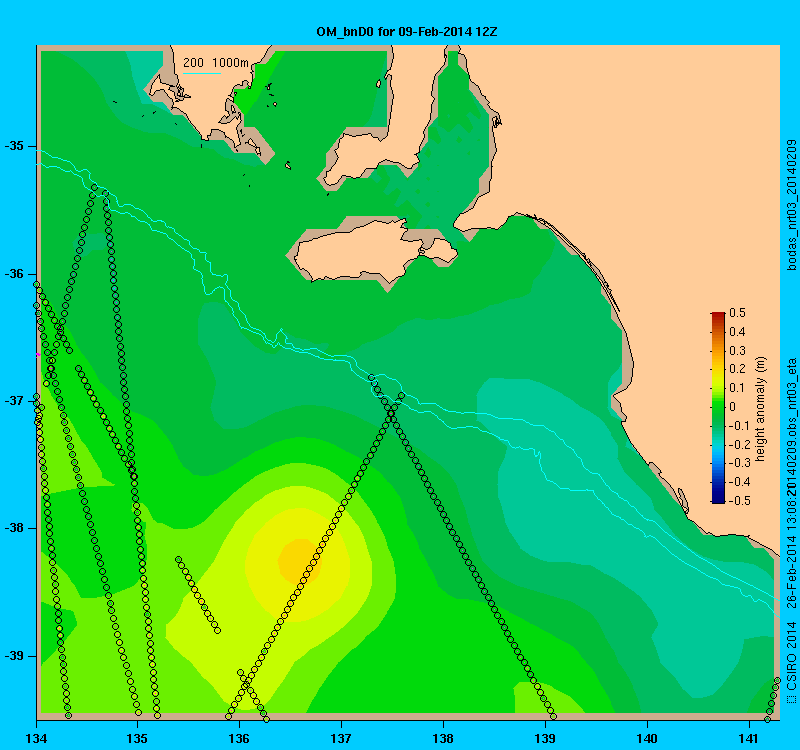Click the '0.1' color bar label
Screen dimensions: 800x750
pos(737,388)
